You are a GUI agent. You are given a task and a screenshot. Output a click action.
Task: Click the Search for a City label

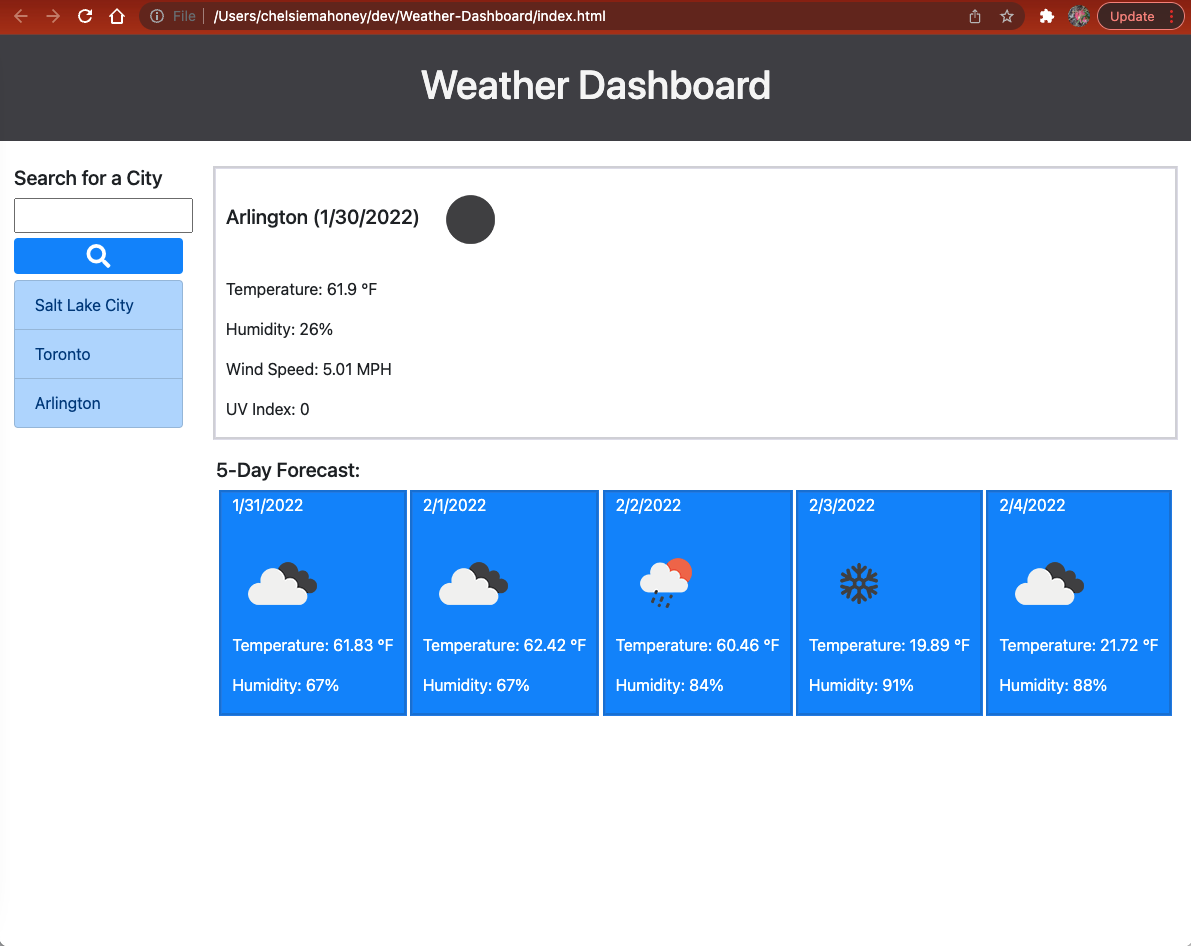point(88,179)
